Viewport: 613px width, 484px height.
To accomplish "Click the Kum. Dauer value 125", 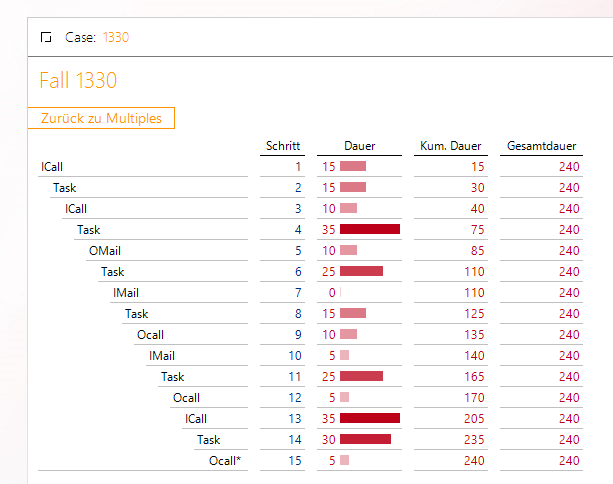I will click(474, 314).
